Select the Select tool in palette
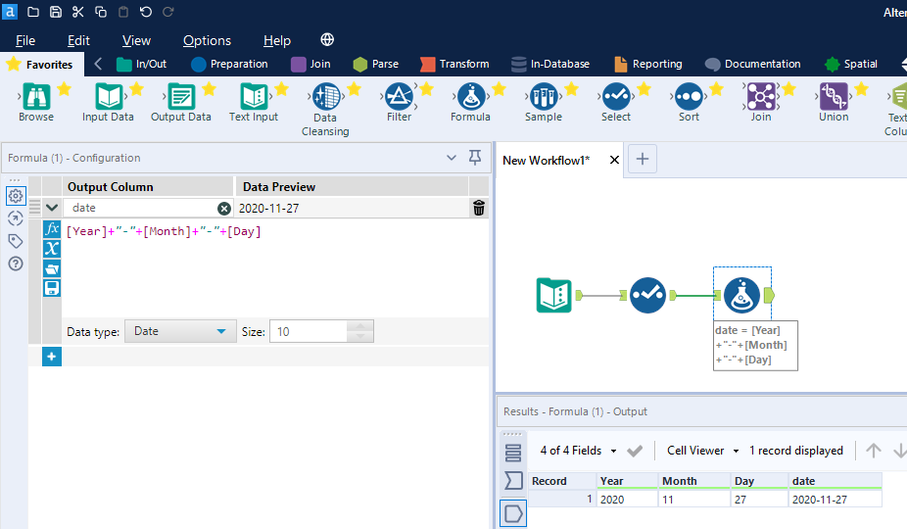Viewport: 907px width, 529px height. pyautogui.click(x=615, y=102)
